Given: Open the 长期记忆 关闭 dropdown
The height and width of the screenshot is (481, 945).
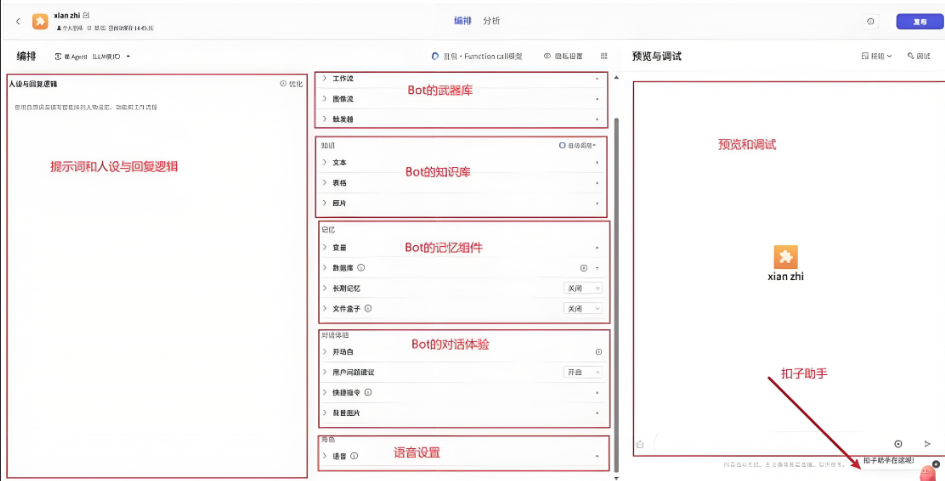Looking at the screenshot, I should coord(583,288).
